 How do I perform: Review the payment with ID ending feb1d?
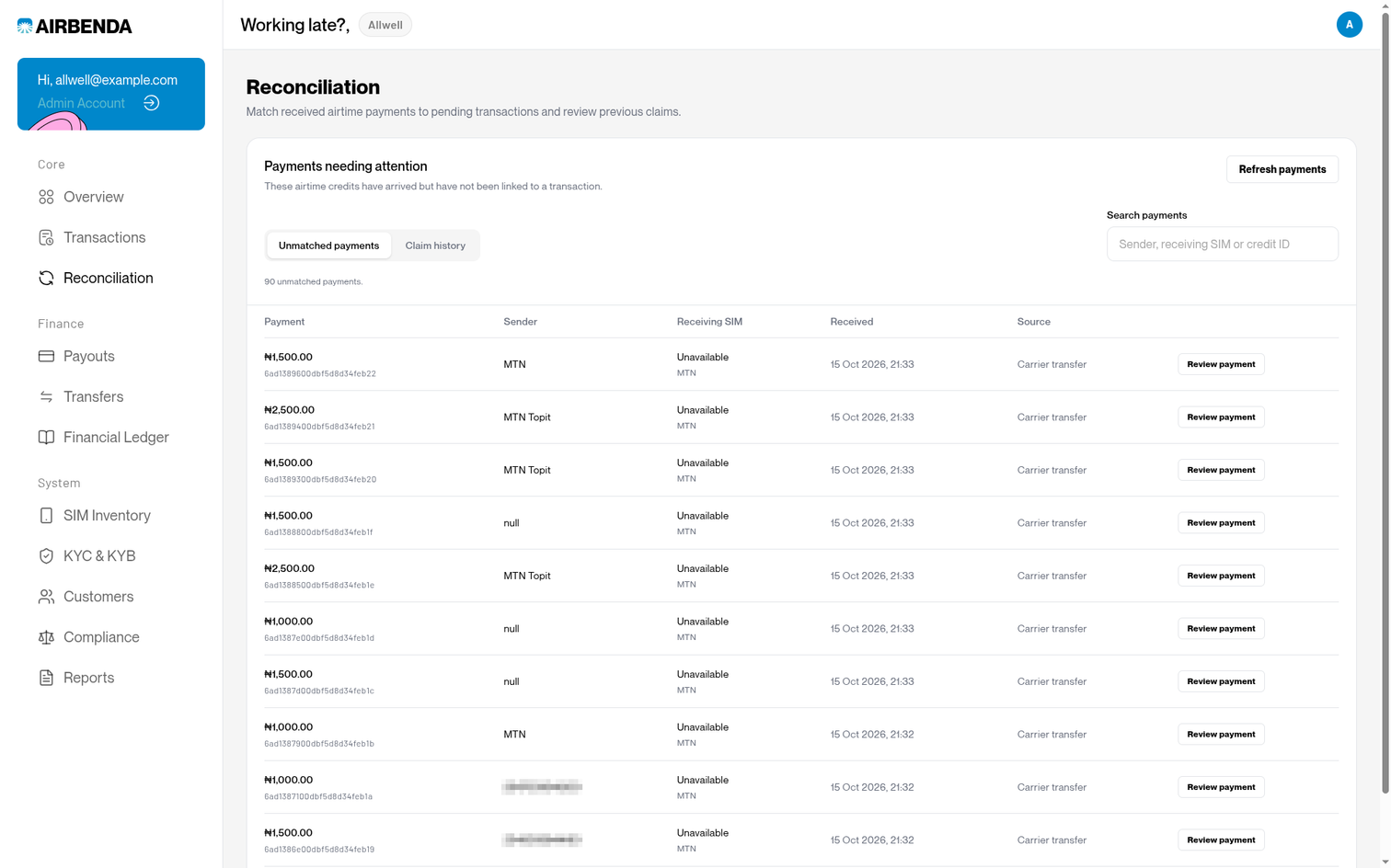point(1221,628)
